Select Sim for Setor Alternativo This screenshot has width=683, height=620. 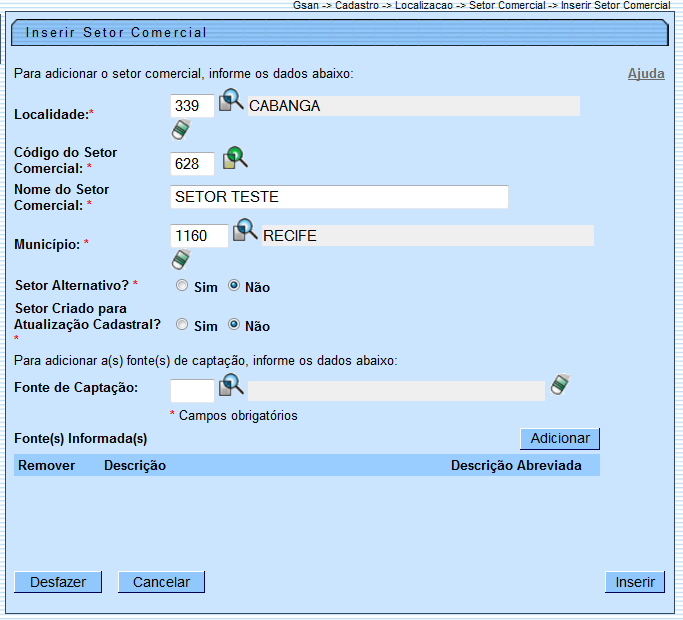coord(182,286)
